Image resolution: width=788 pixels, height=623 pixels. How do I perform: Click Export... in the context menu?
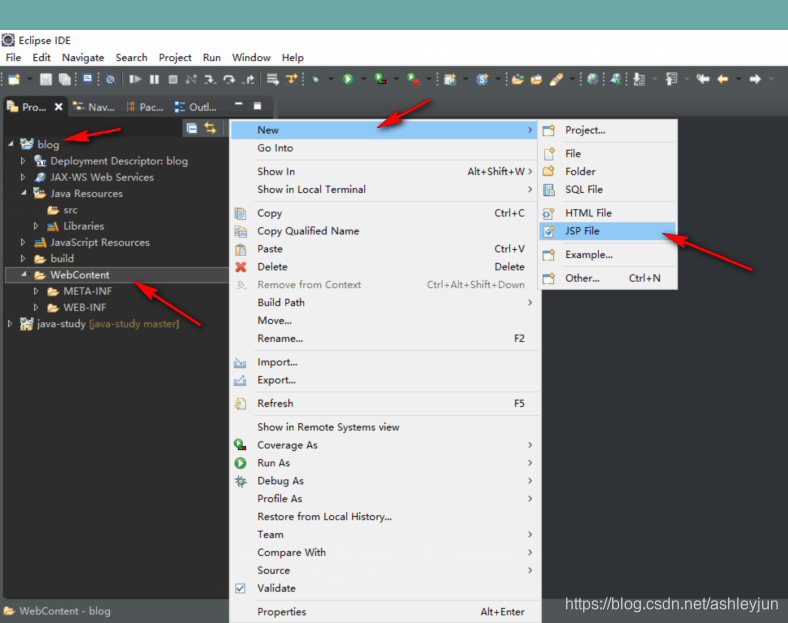385,380
